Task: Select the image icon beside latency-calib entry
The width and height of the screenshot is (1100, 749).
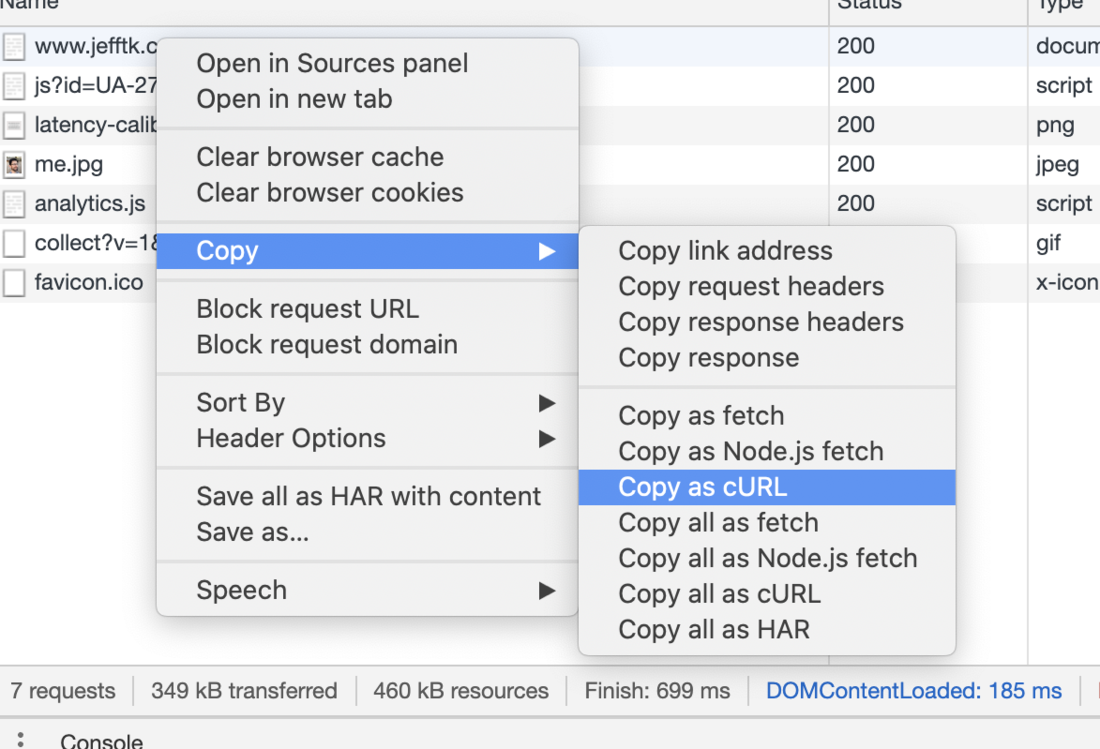Action: pos(14,124)
